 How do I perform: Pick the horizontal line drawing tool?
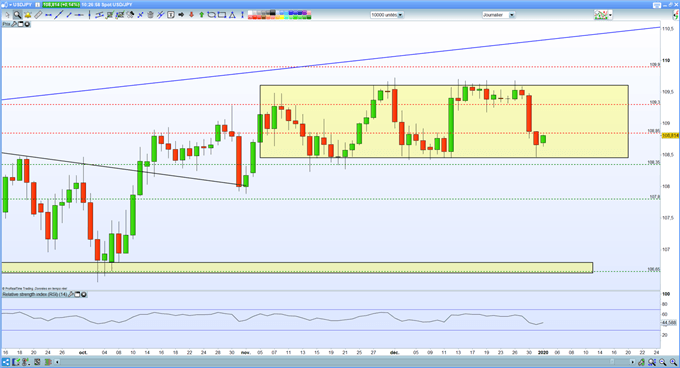[x=79, y=15]
